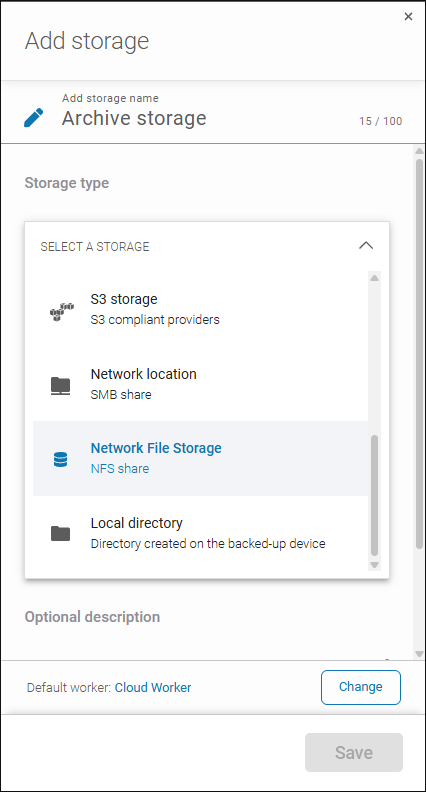Click main panel scroll up arrow

[419, 151]
